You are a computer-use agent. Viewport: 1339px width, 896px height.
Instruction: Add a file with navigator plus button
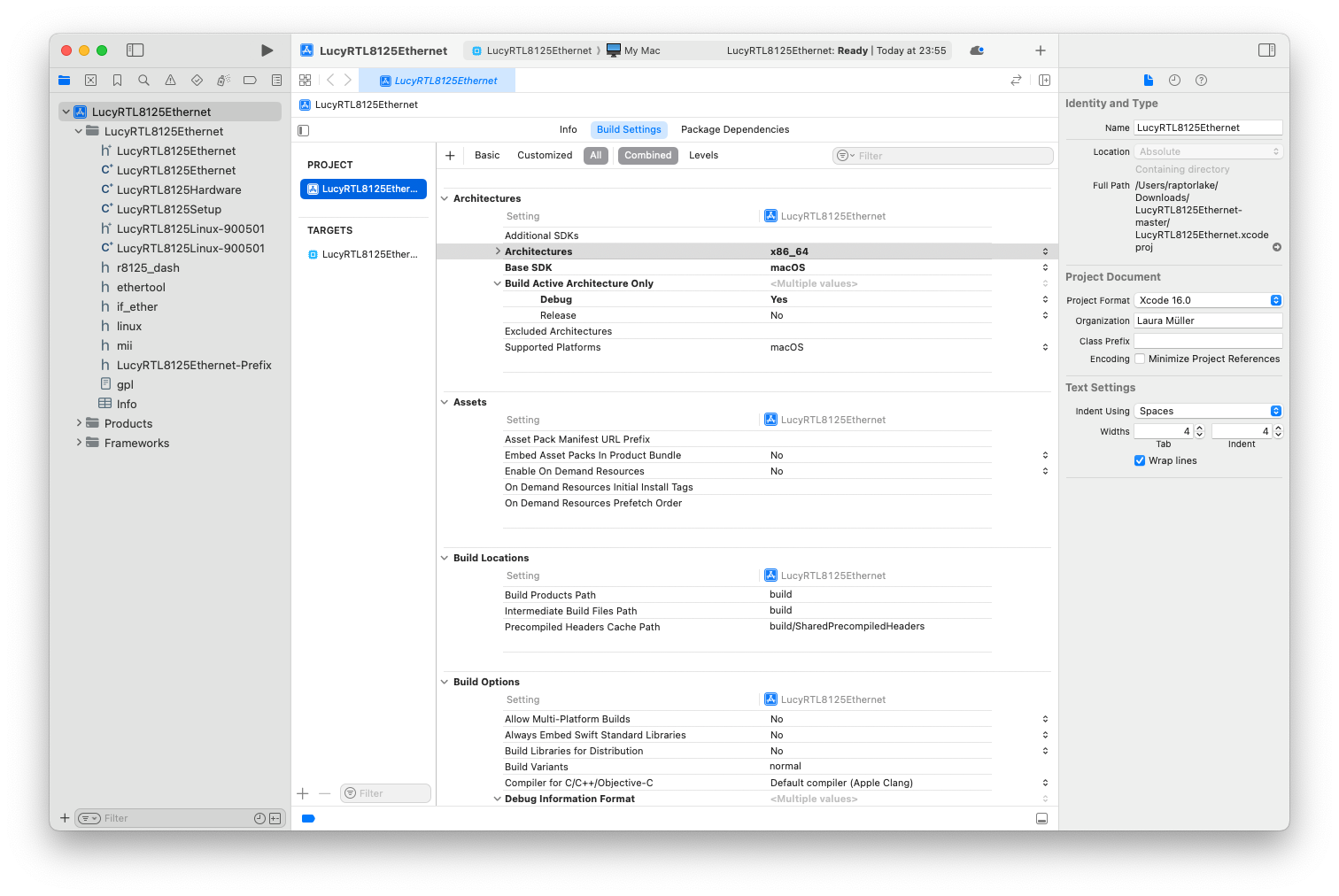65,819
